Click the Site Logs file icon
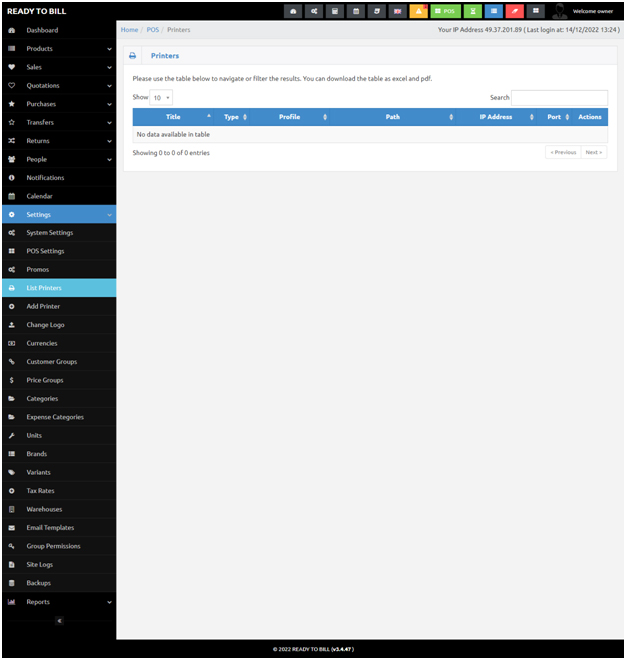The width and height of the screenshot is (626, 660). point(12,565)
